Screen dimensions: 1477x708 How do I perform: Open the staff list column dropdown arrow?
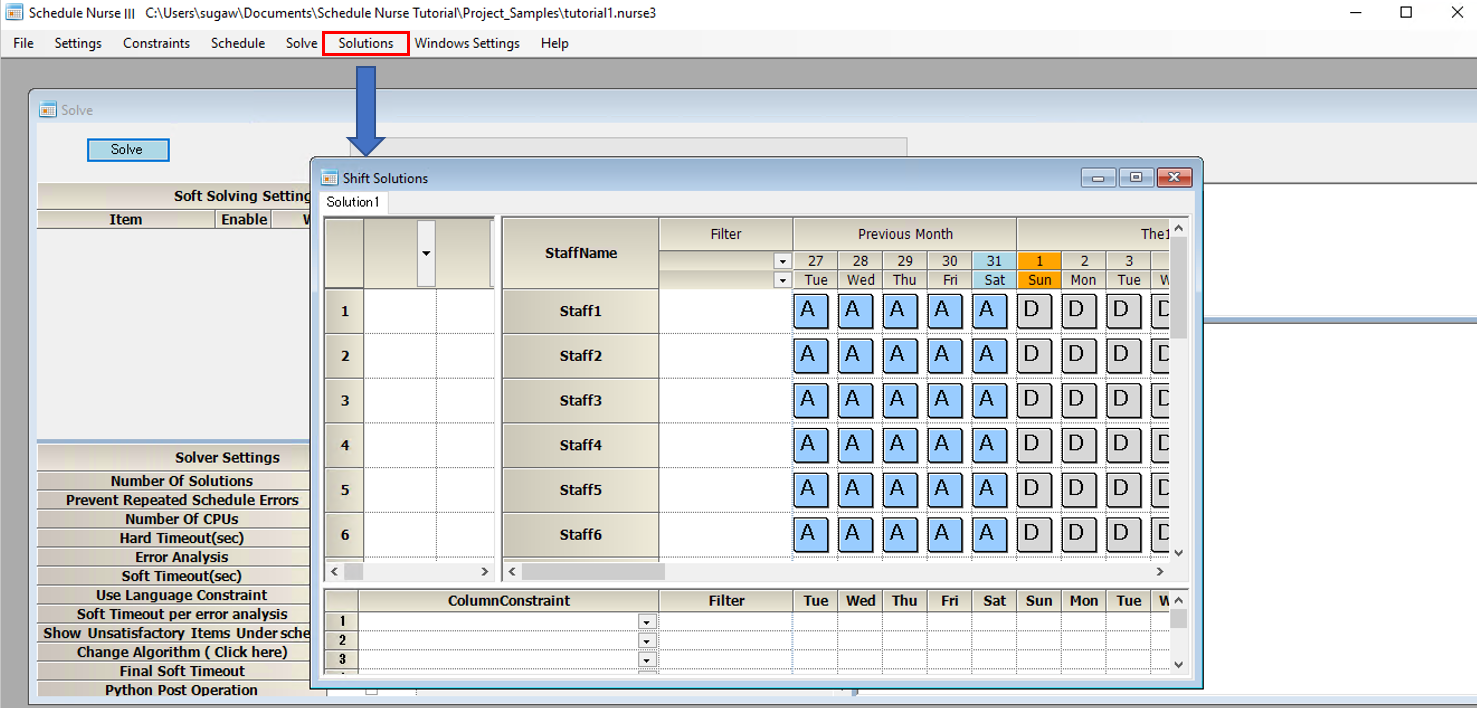pos(425,253)
